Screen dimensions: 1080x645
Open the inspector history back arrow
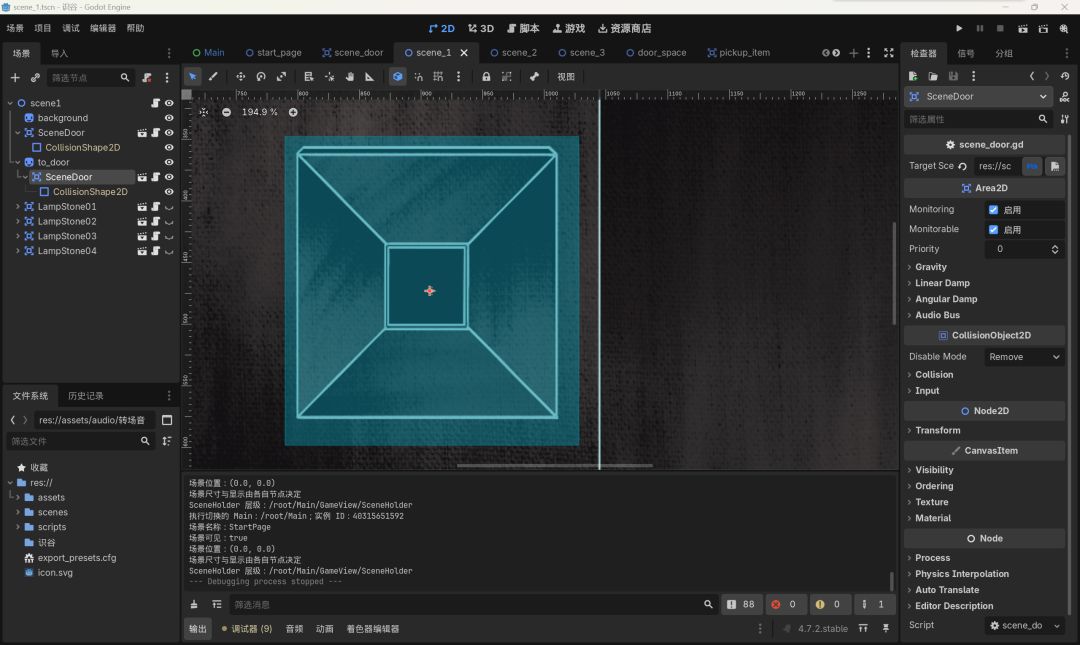[1032, 76]
